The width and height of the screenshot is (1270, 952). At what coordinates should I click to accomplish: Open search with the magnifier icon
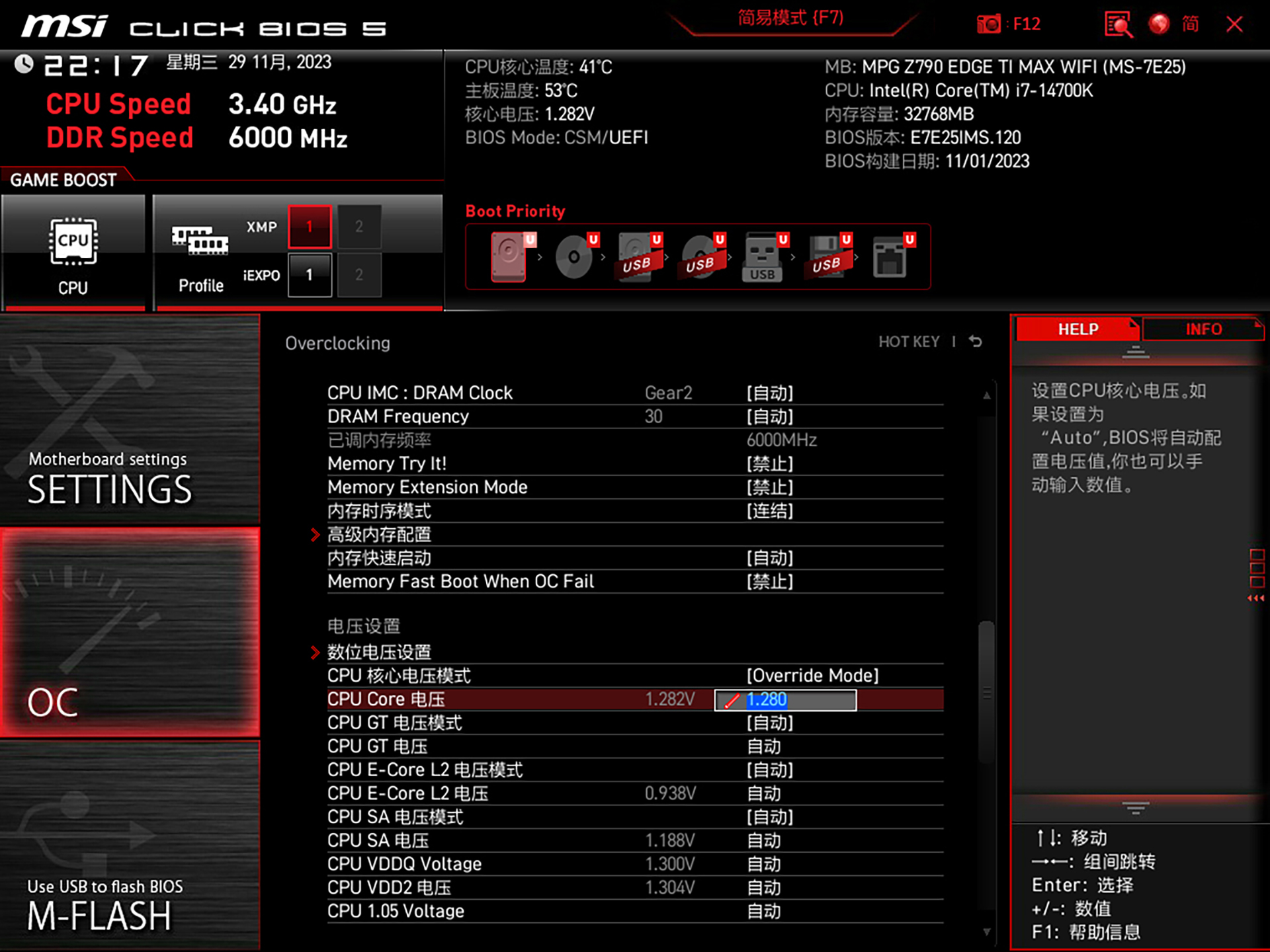1118,24
